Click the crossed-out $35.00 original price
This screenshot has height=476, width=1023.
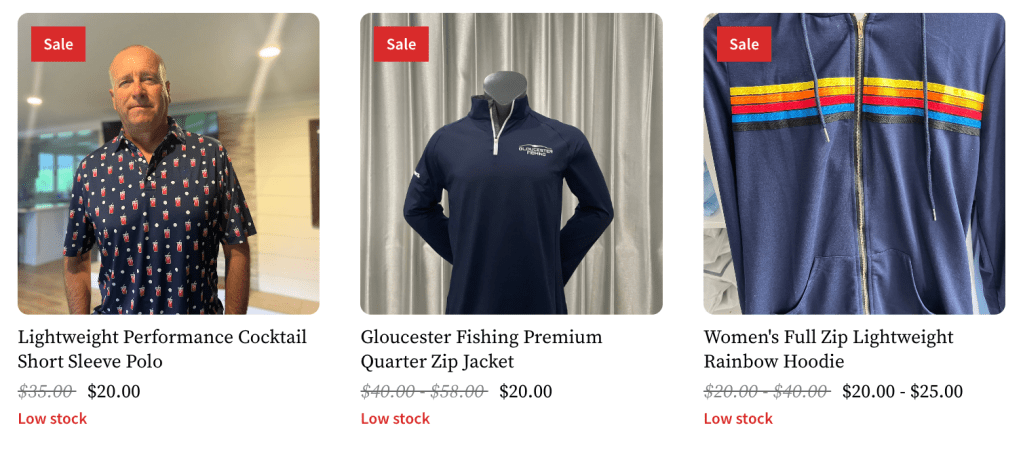coord(46,391)
